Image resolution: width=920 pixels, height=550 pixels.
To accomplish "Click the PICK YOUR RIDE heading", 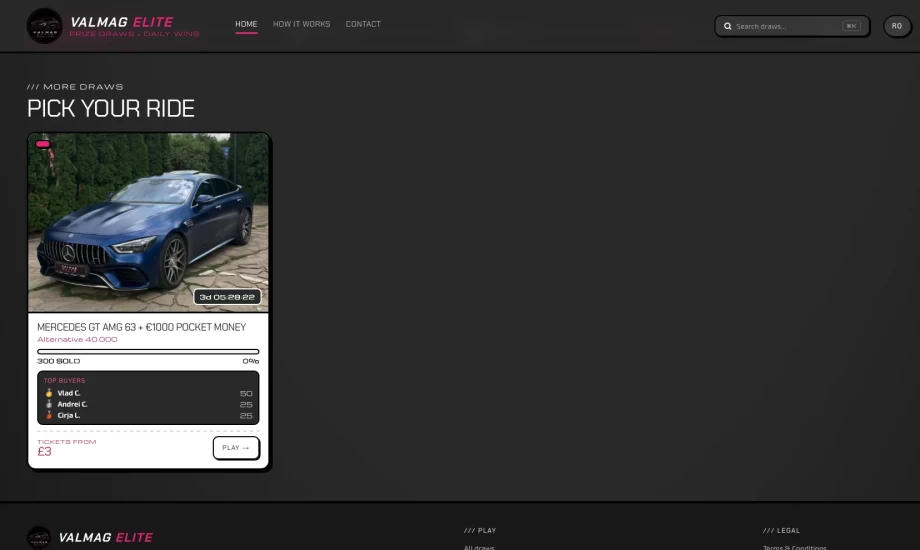I will 110,109.
